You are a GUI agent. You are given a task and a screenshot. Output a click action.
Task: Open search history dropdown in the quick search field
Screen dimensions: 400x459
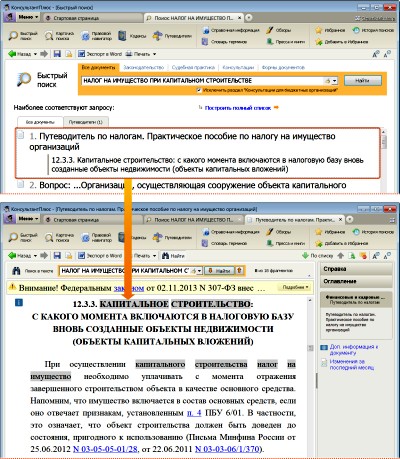pos(334,81)
